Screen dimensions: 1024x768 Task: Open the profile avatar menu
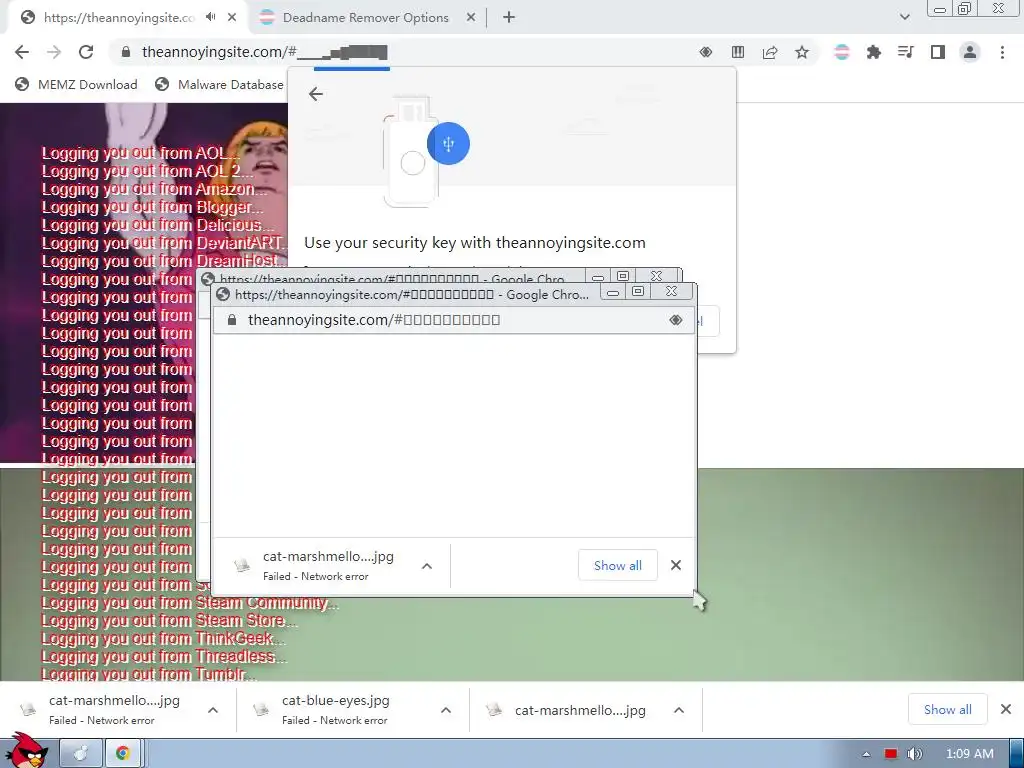tap(970, 52)
